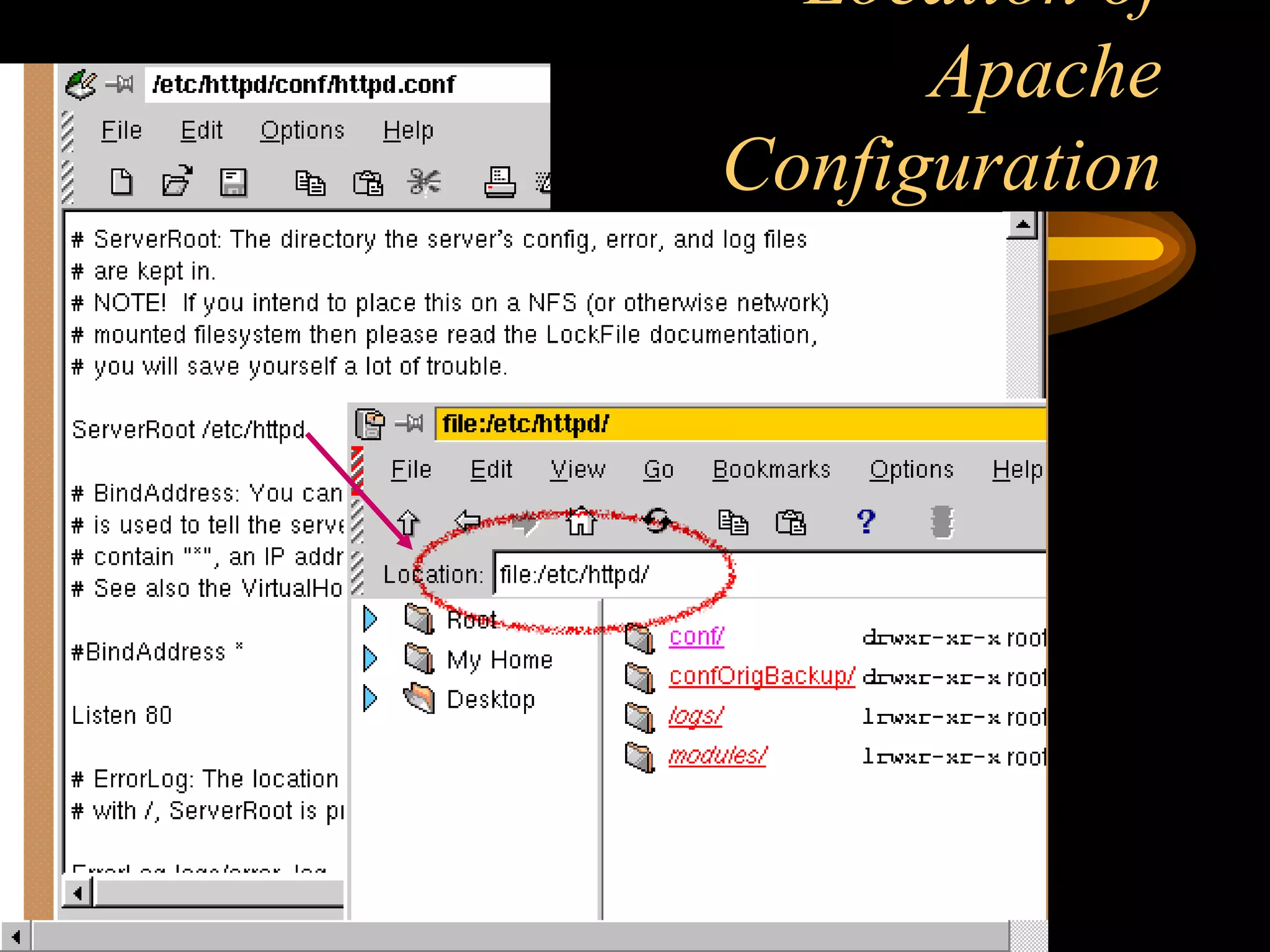Screen dimensions: 1270x952
Task: Click the folder icon beside modules/
Action: pyautogui.click(x=640, y=757)
